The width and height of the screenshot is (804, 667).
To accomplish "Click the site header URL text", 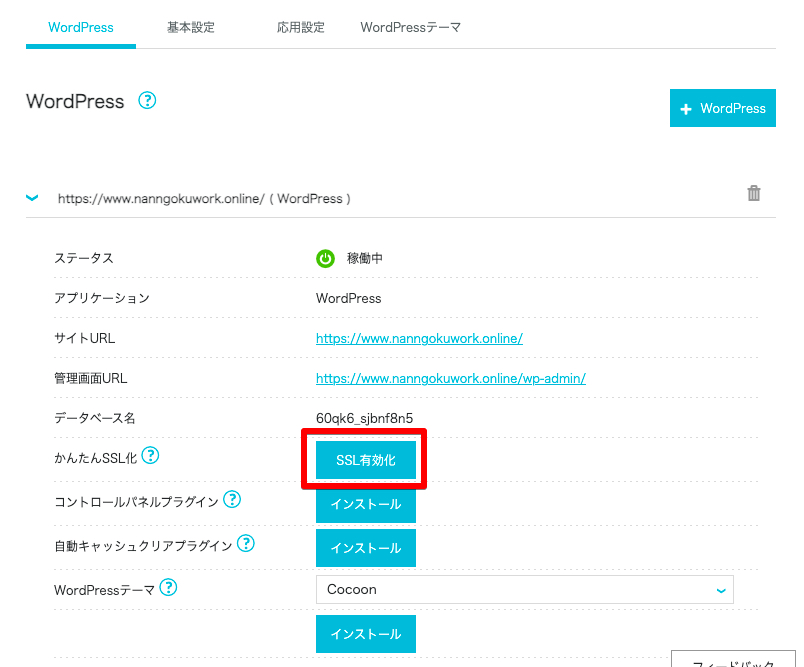I will click(204, 199).
